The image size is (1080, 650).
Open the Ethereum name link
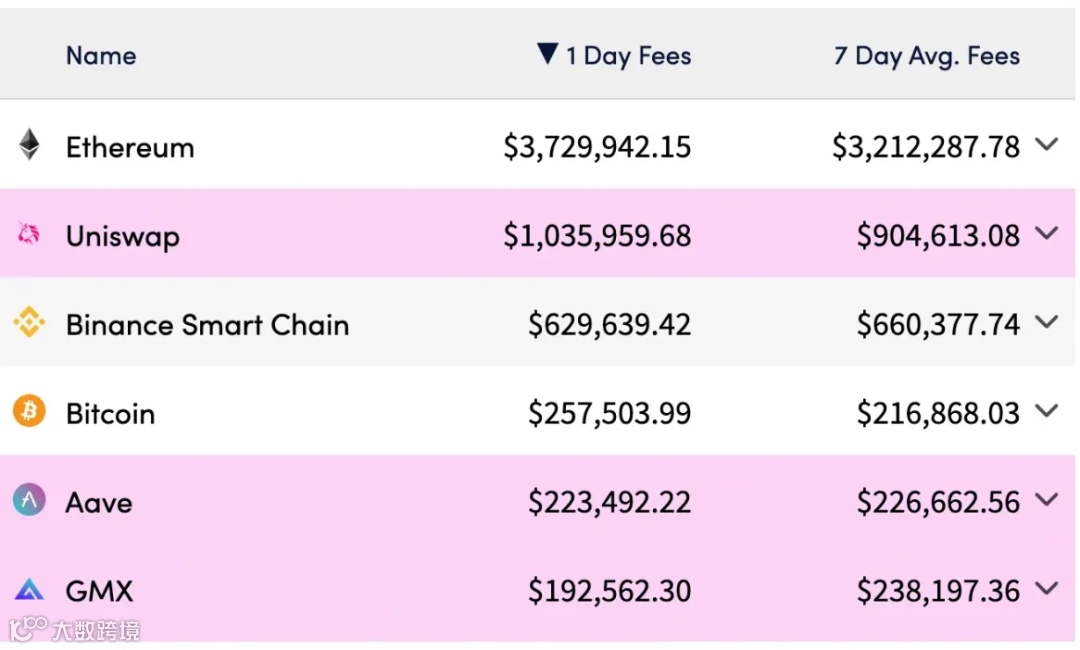[130, 148]
